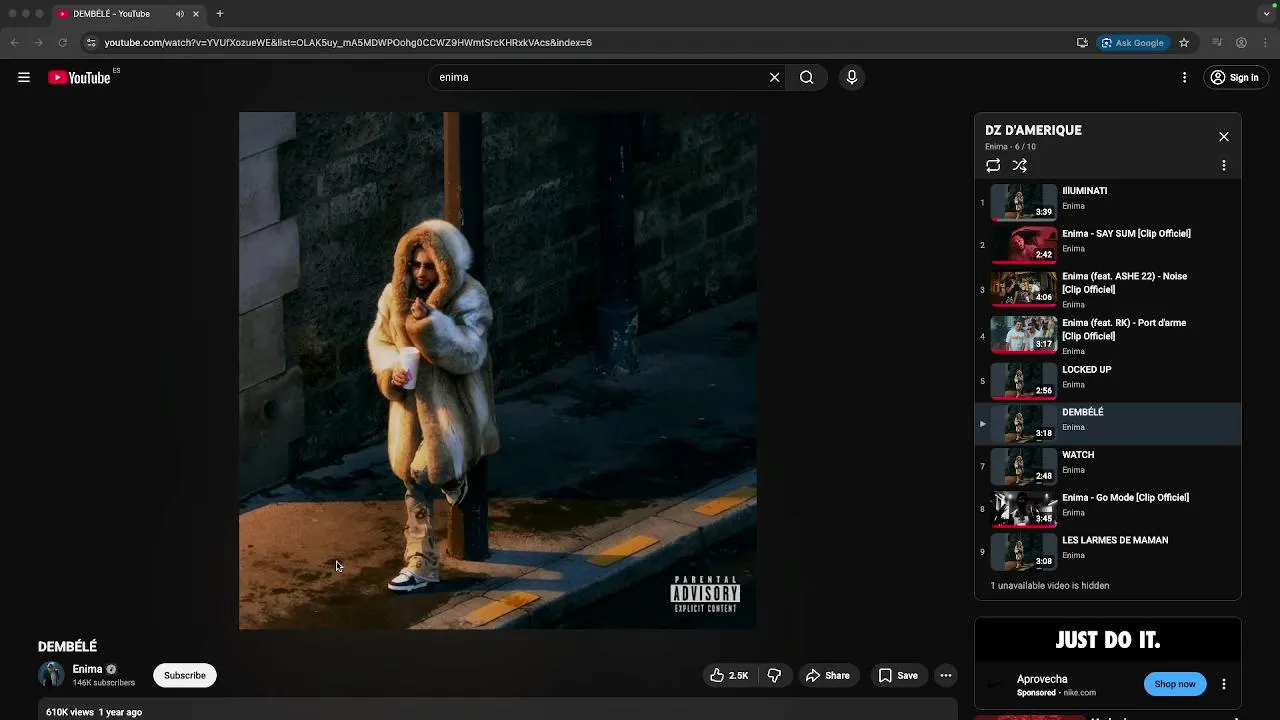Viewport: 1280px width, 720px height.
Task: Reload the page in browser
Action: 62,43
